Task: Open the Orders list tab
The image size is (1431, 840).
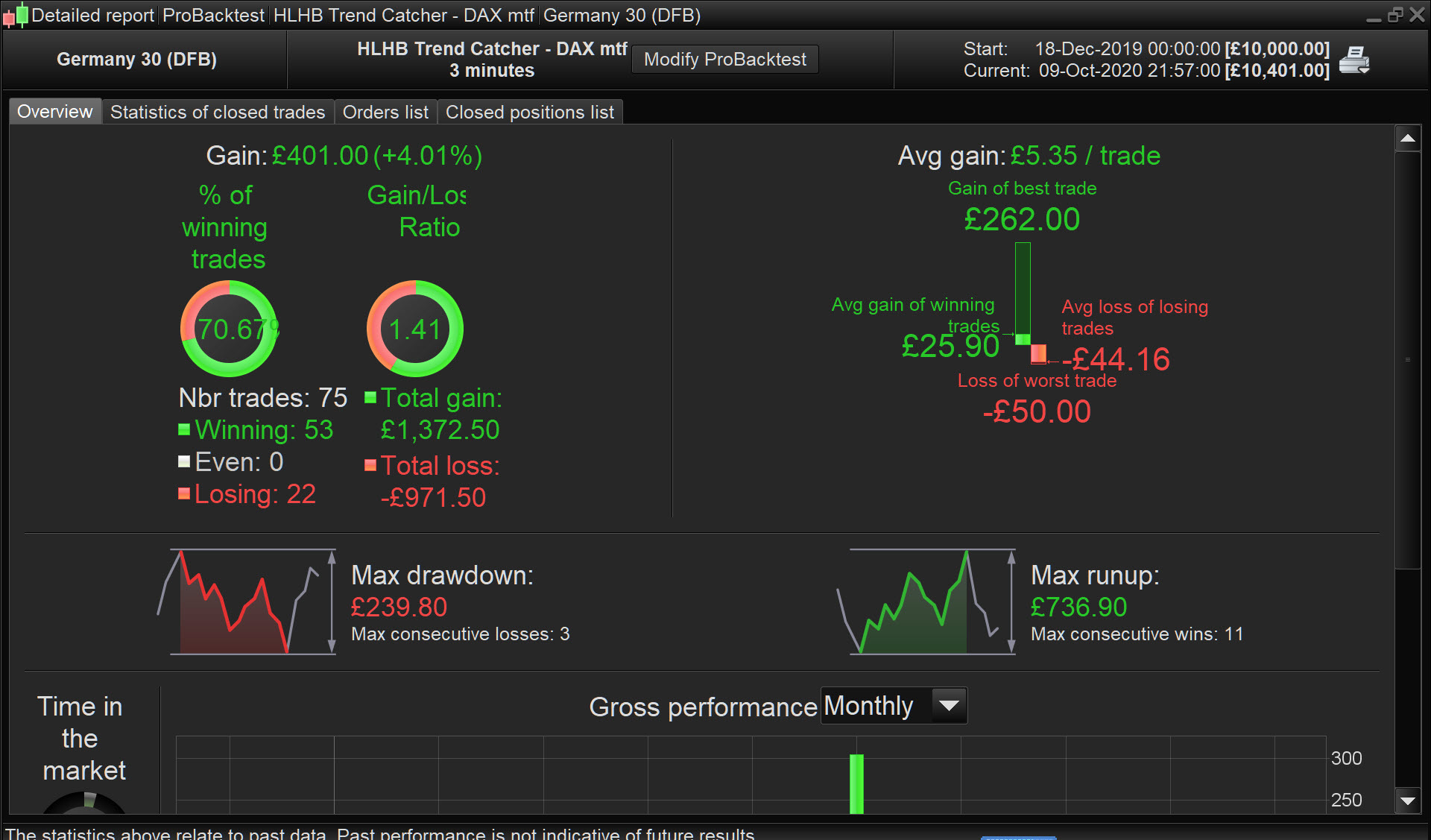Action: (x=385, y=112)
